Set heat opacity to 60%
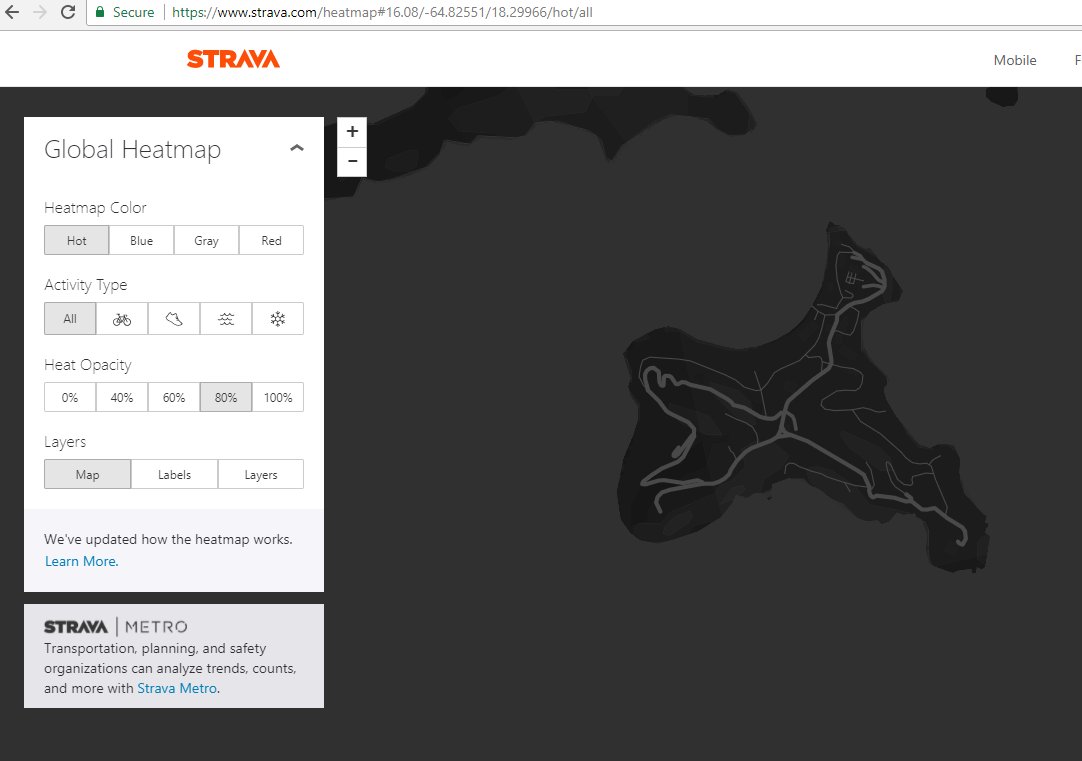The image size is (1082, 761). [174, 397]
